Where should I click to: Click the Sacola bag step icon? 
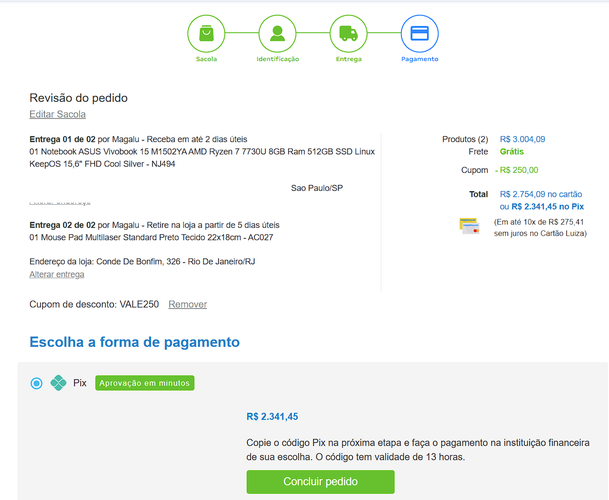click(206, 33)
